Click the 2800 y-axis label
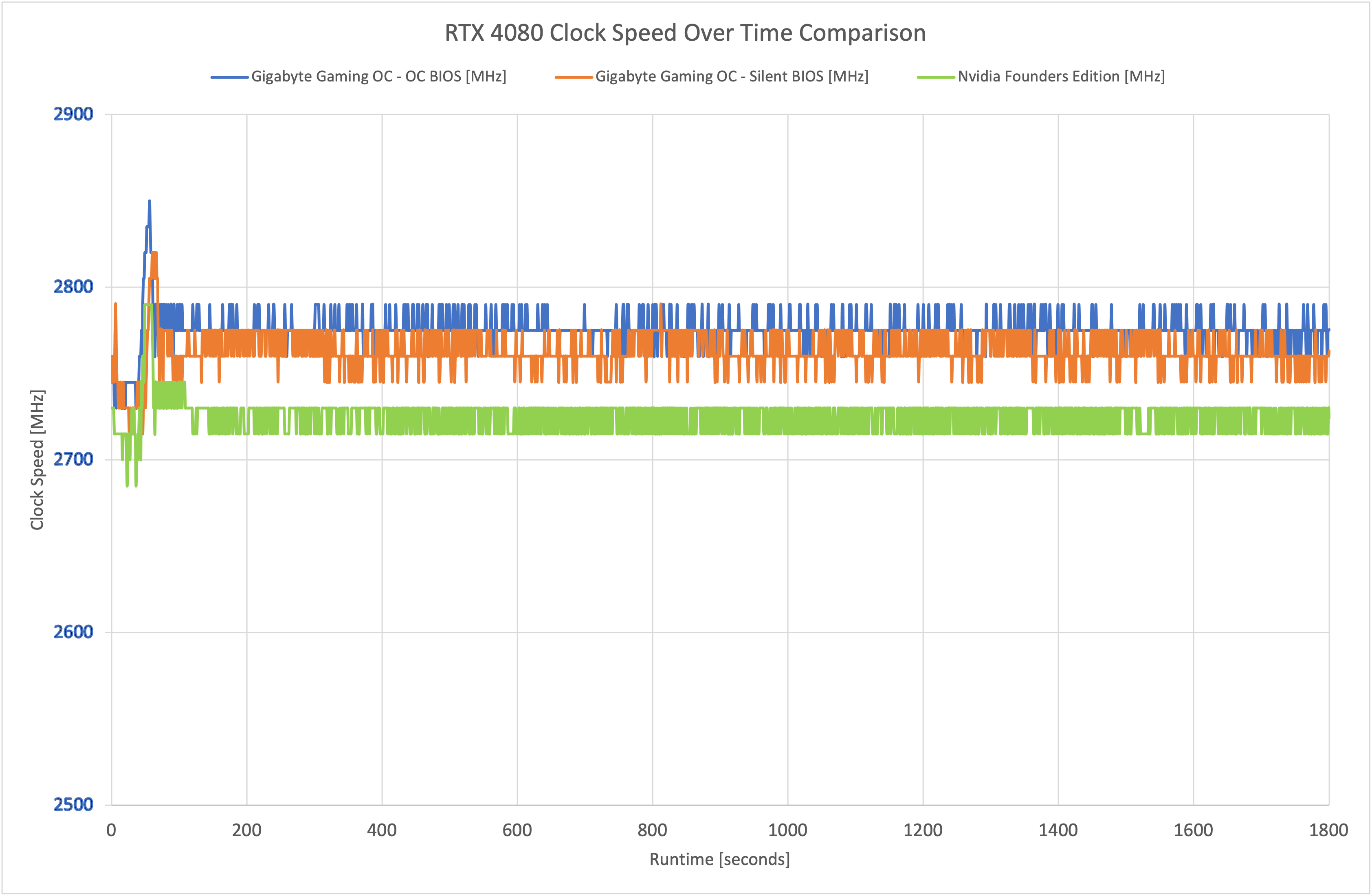Screen dimensions: 1372x896 click(x=73, y=286)
